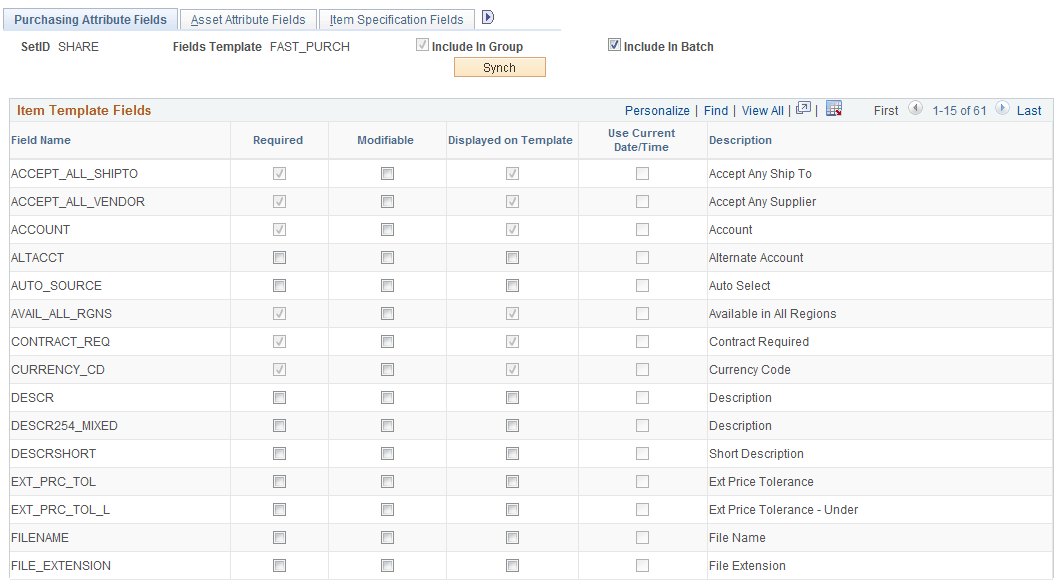Click the show following tabs arrow icon
This screenshot has height=586, width=1061.
(487, 16)
